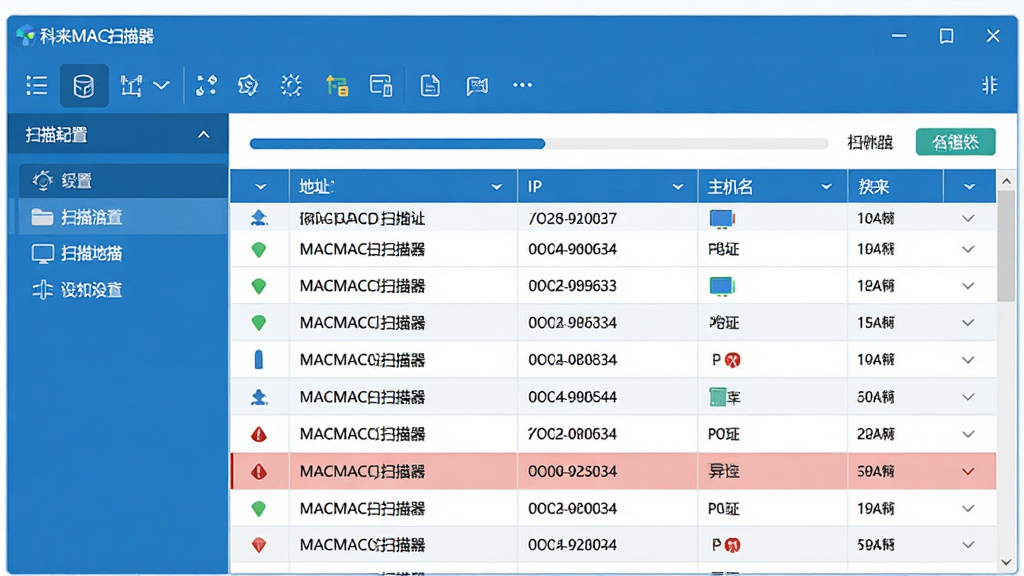Click the green shield icon in the 00C2-999633 row
The width and height of the screenshot is (1024, 576).
(259, 286)
